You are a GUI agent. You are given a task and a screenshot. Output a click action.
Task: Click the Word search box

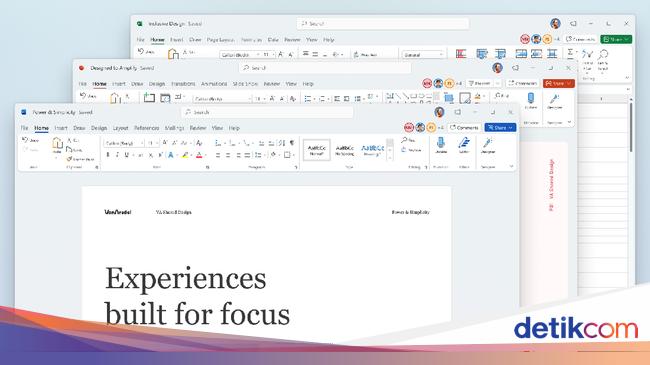click(267, 112)
